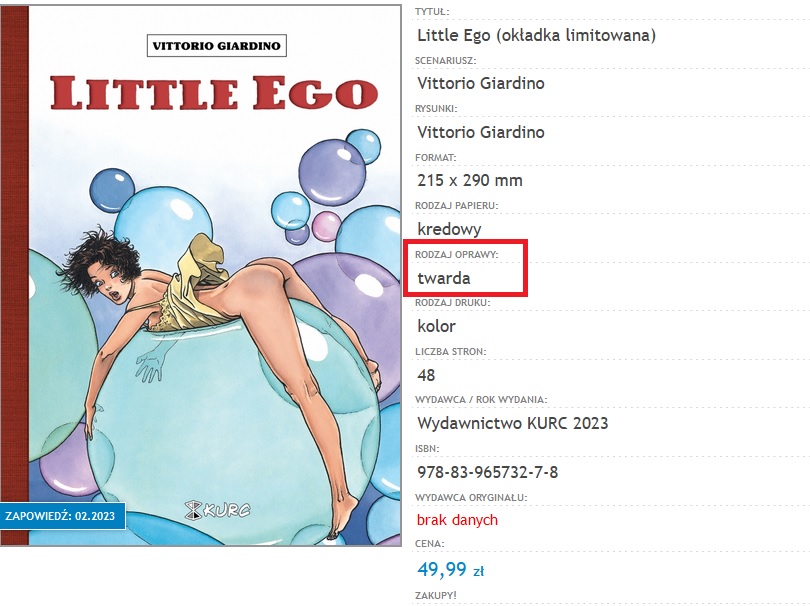Image resolution: width=810 pixels, height=606 pixels.
Task: Click the ZAPOWIEDŹ: 02.2023 badge
Action: [x=61, y=516]
